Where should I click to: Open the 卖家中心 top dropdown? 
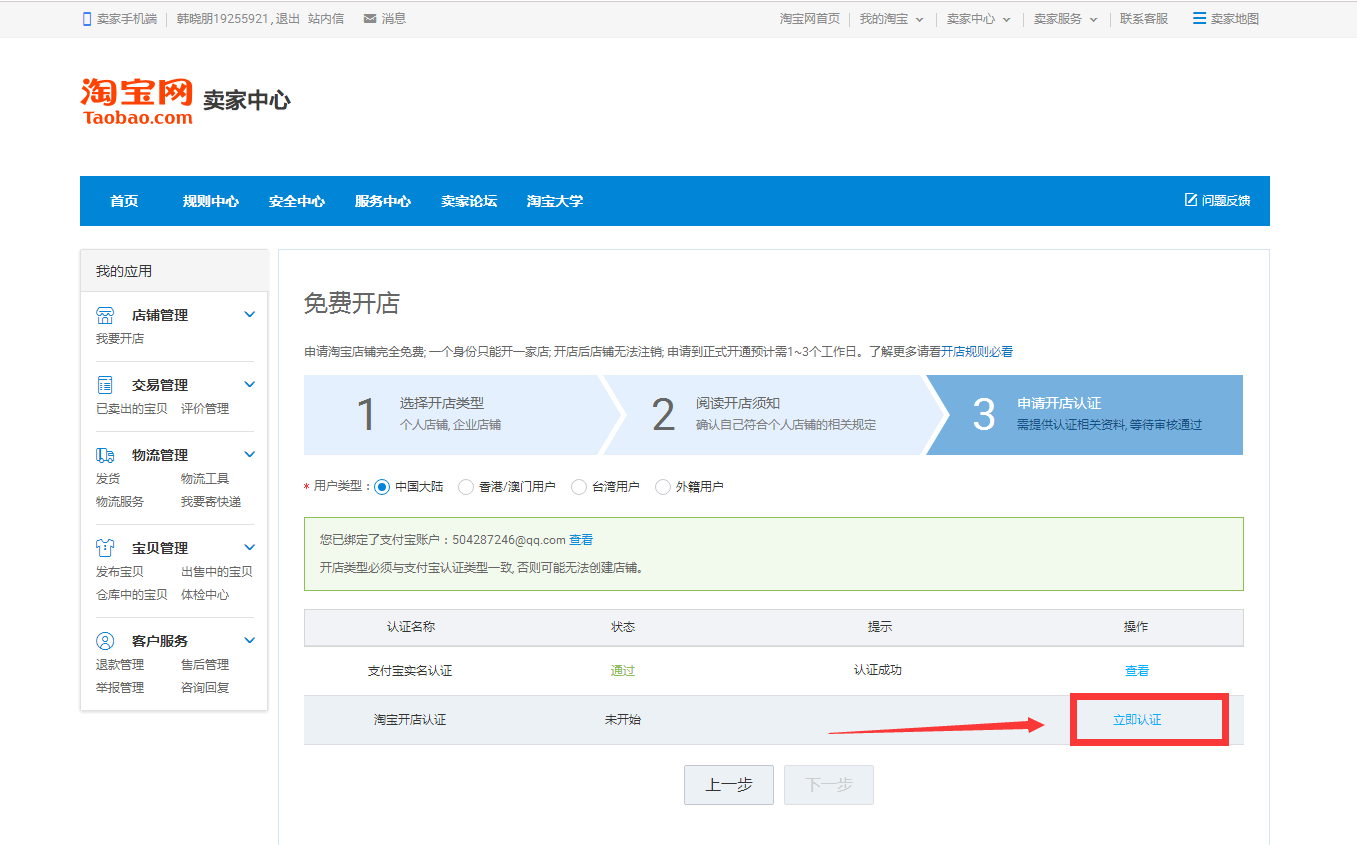(978, 19)
